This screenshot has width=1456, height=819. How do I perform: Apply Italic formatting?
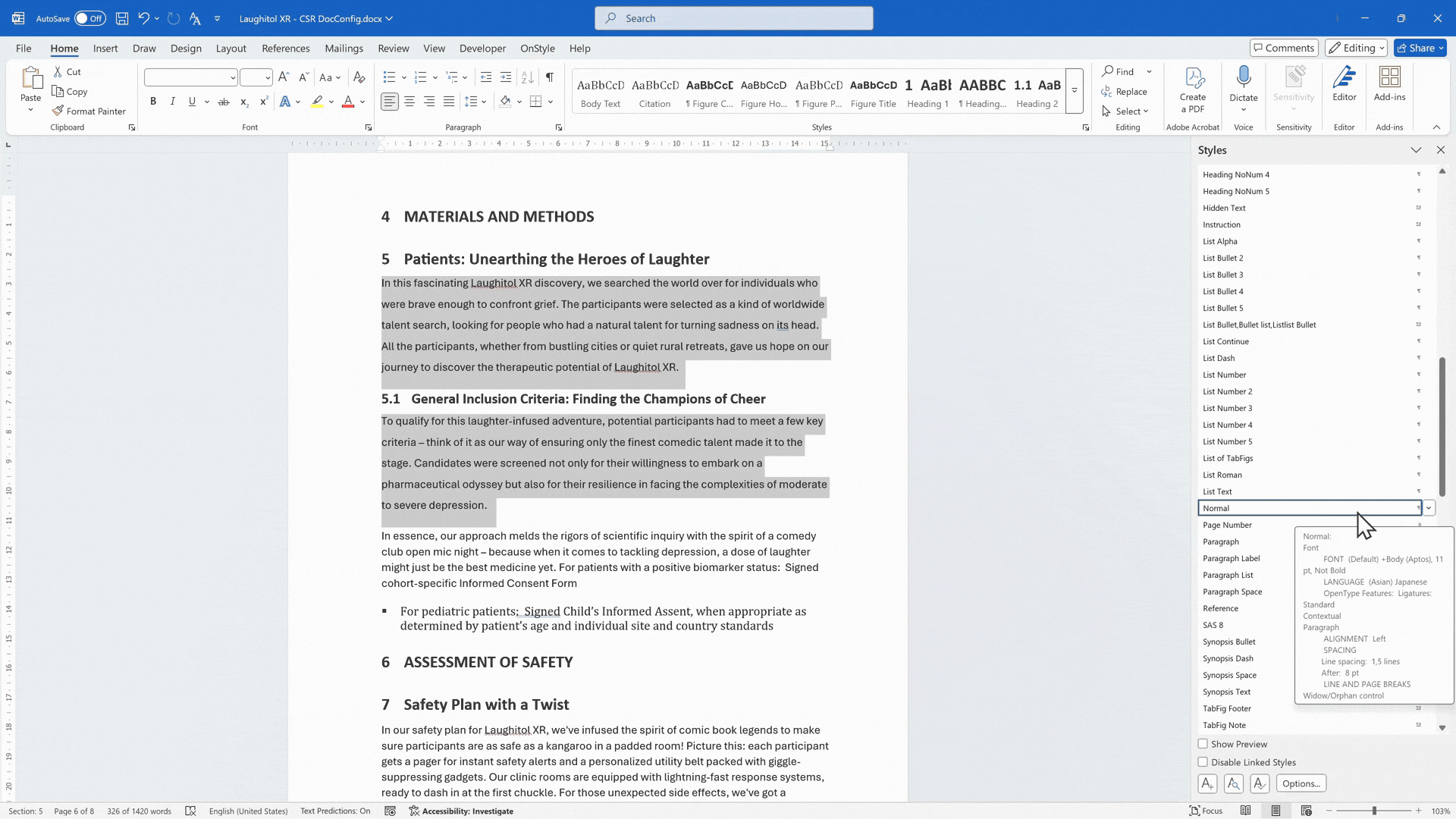173,102
